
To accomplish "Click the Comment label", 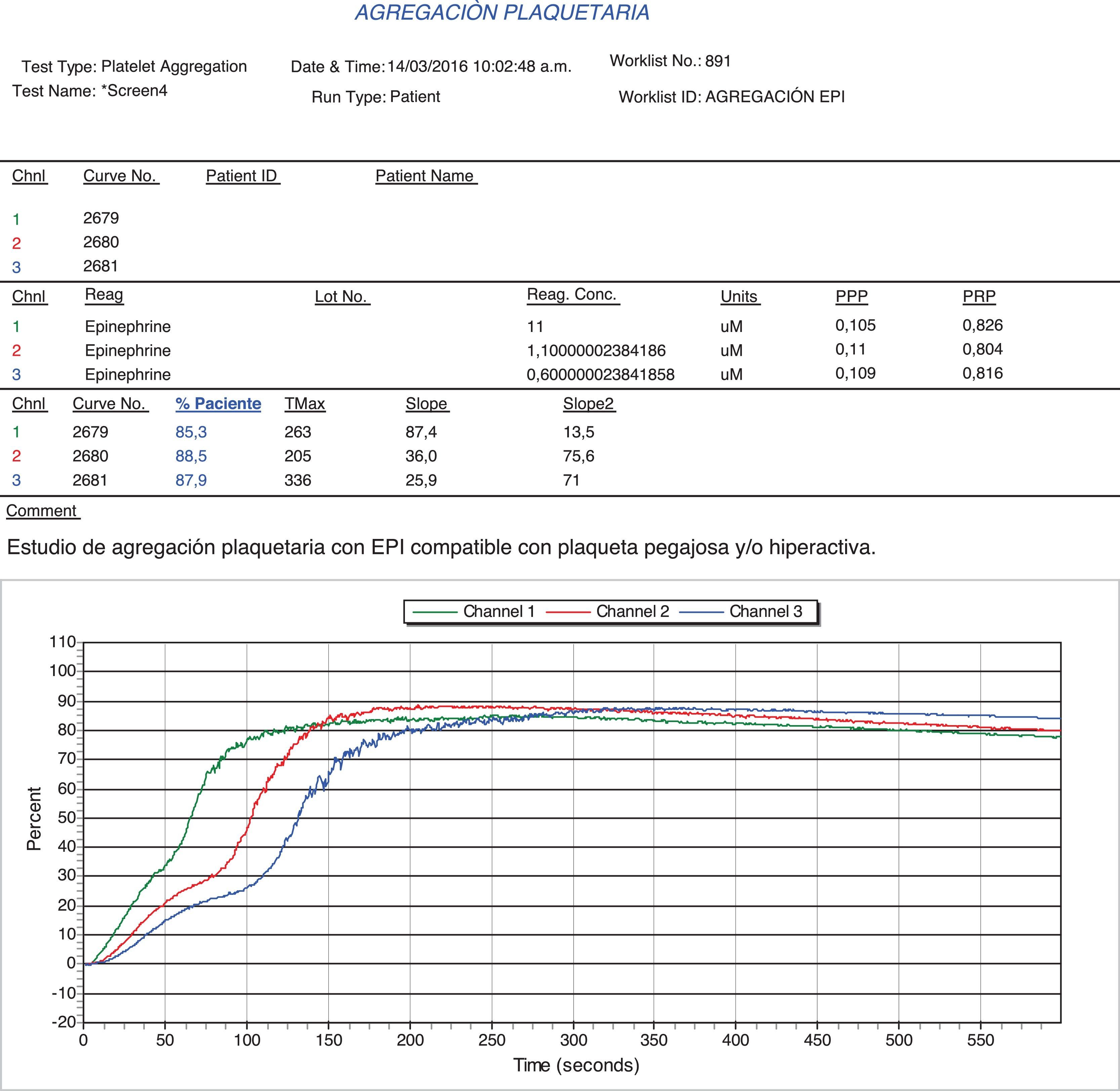I will [41, 510].
